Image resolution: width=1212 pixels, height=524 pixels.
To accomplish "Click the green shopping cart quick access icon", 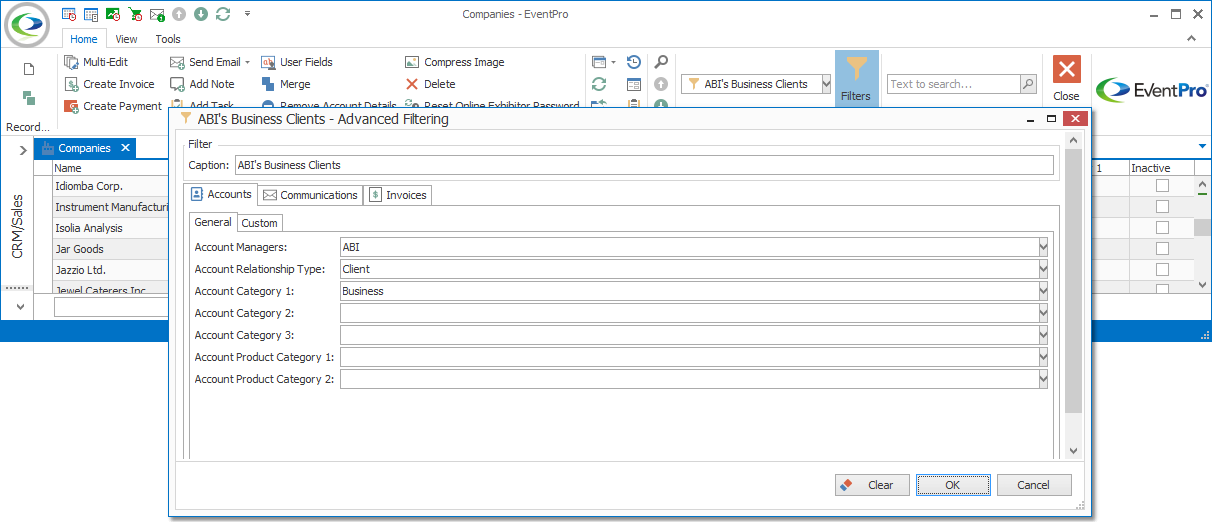I will (135, 14).
